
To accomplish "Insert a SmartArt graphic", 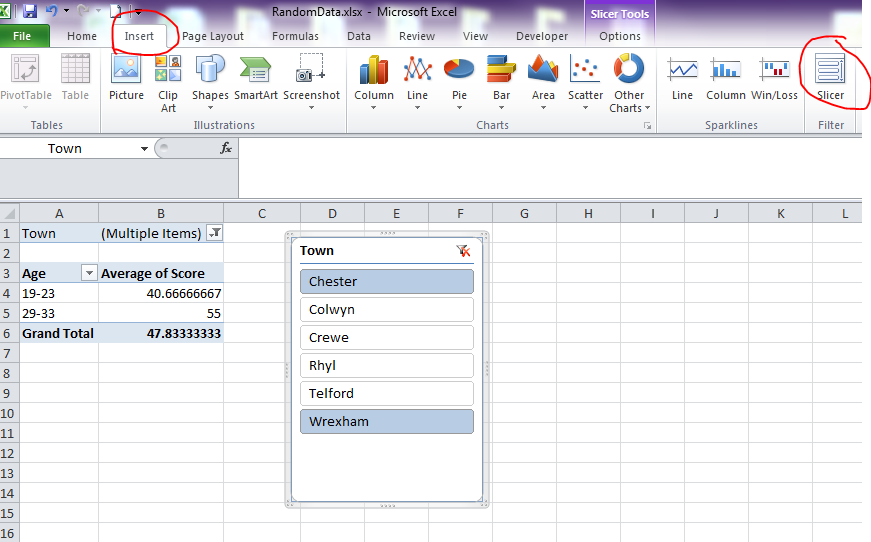I will pos(256,78).
